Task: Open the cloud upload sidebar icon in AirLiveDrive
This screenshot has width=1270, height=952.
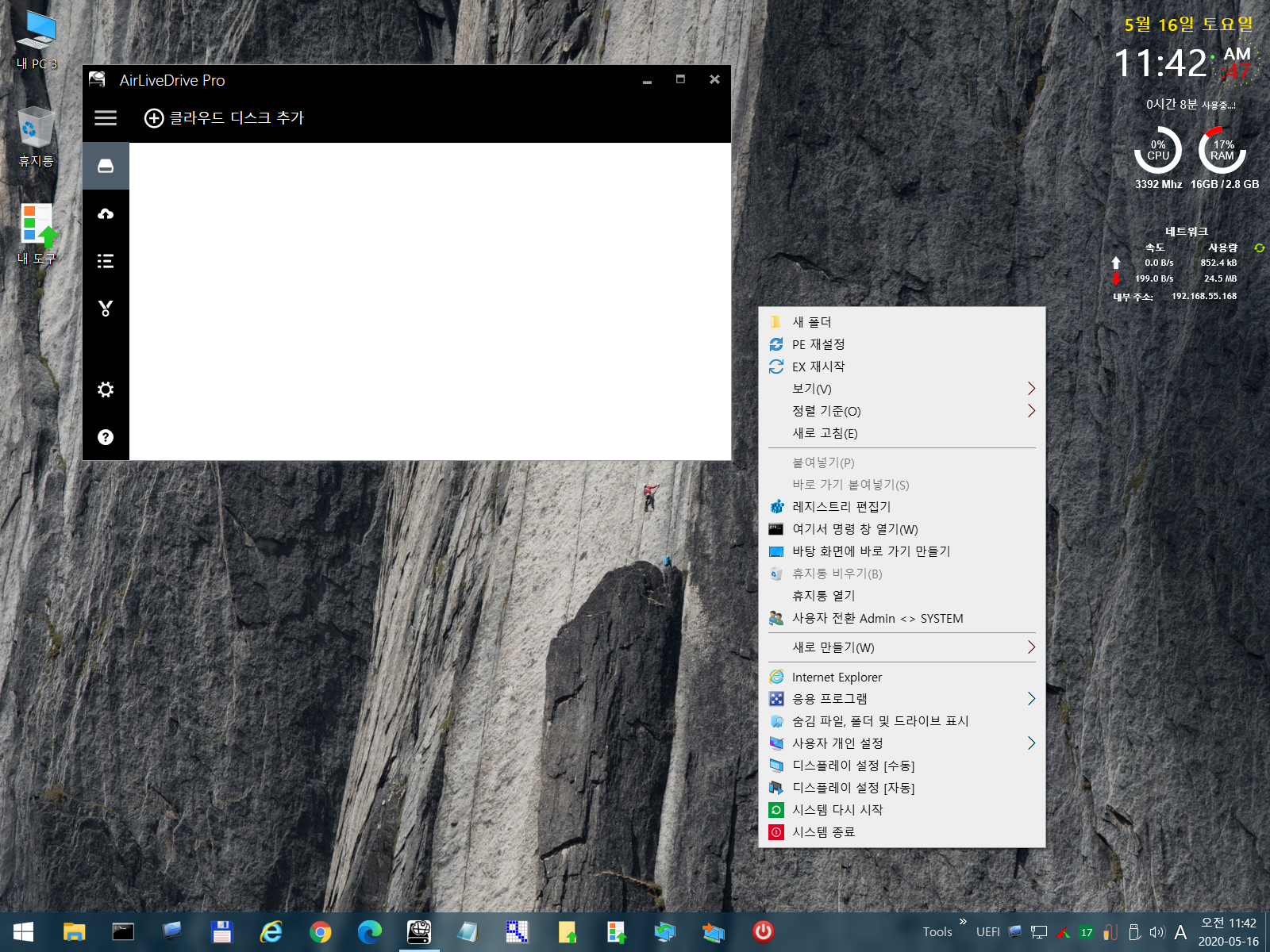Action: coord(106,213)
